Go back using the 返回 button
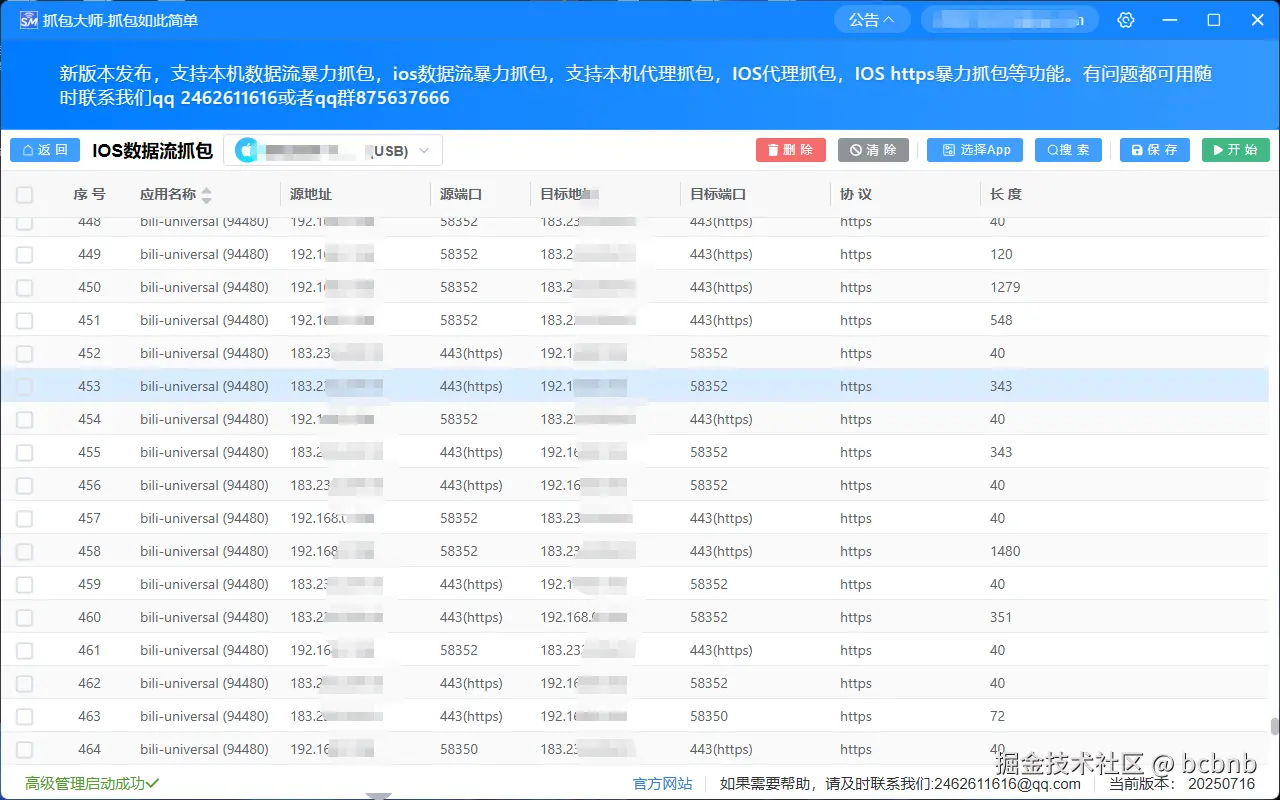Screen dimensions: 1280x800 pyautogui.click(x=44, y=149)
